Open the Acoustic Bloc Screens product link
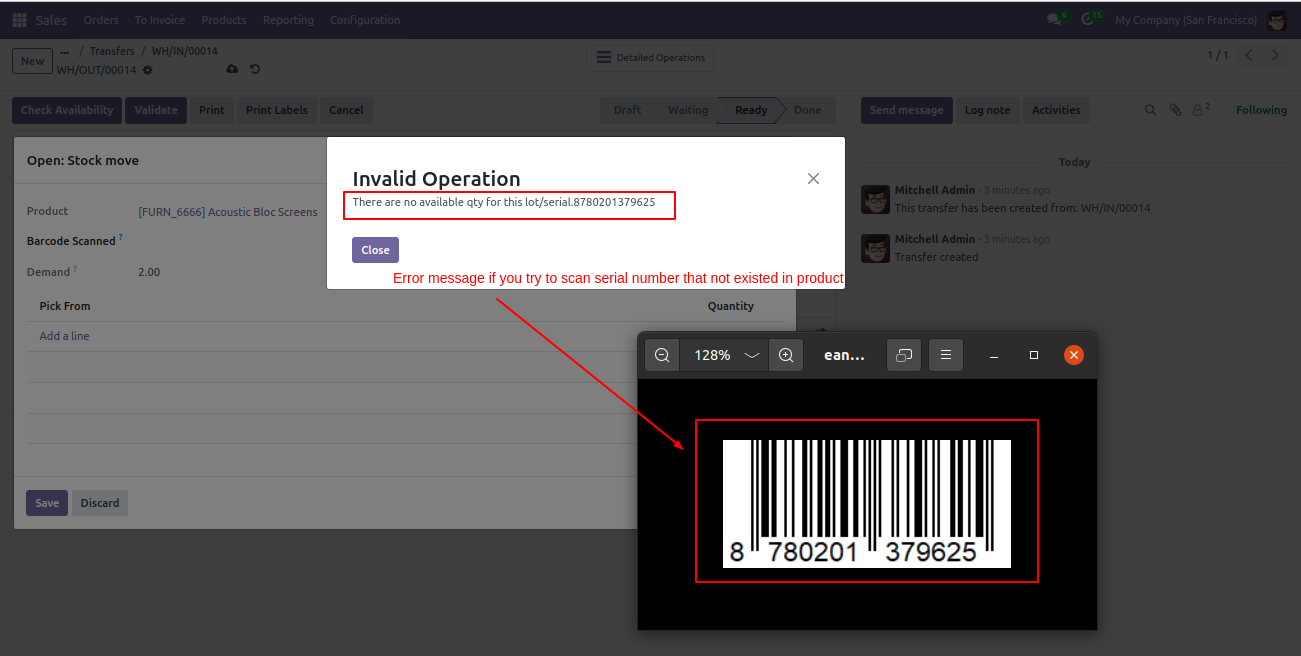1301x656 pixels. [x=228, y=212]
